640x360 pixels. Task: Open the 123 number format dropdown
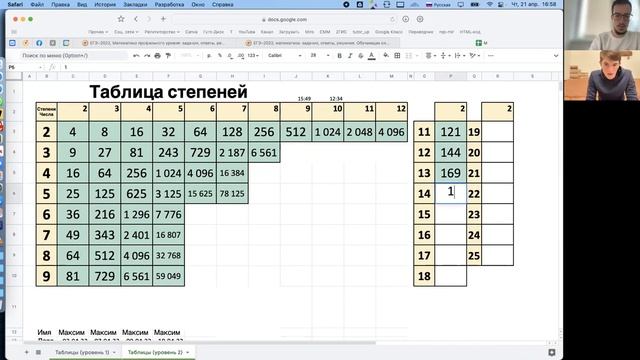[253, 56]
